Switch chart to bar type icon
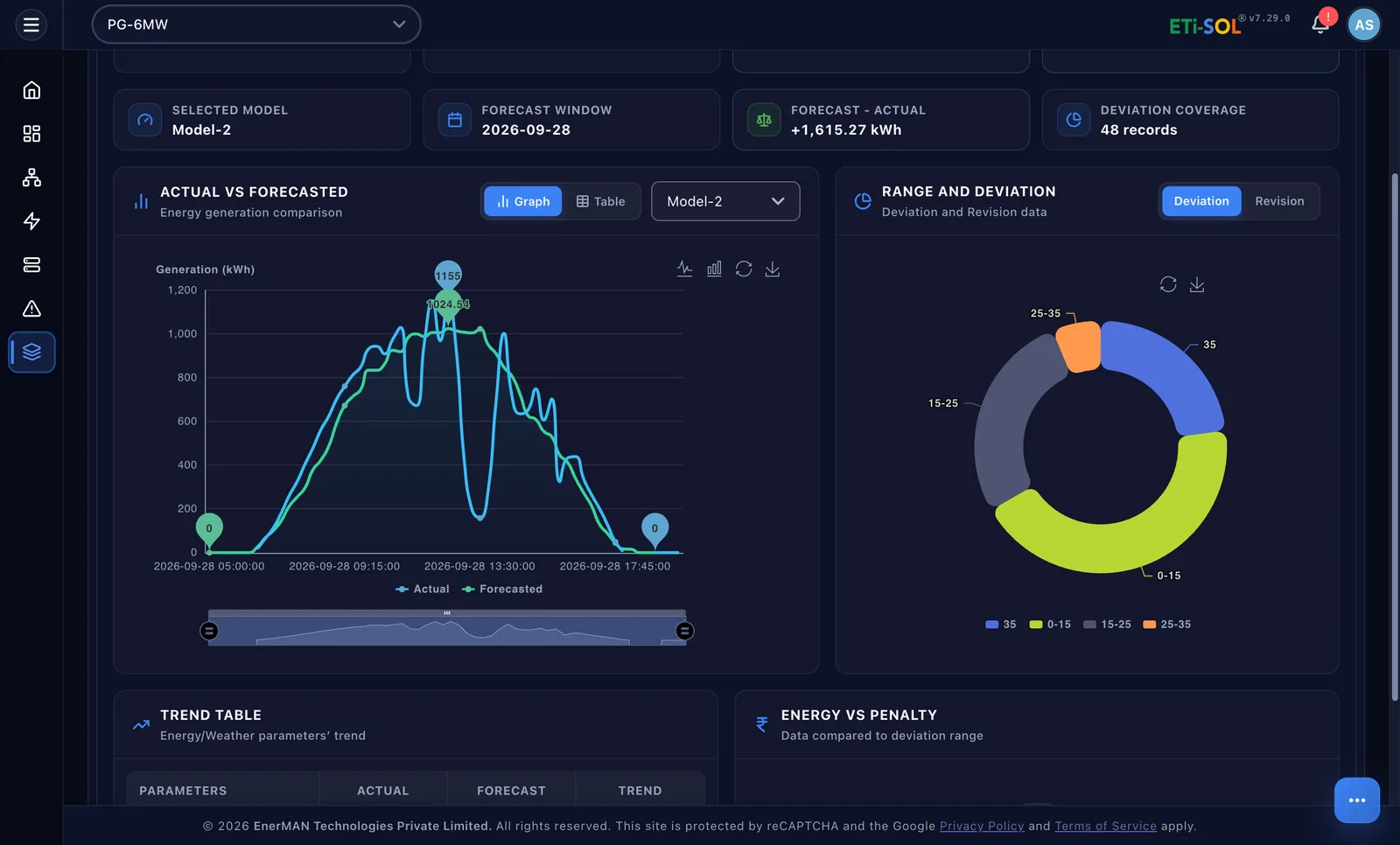The width and height of the screenshot is (1400, 845). (x=714, y=269)
